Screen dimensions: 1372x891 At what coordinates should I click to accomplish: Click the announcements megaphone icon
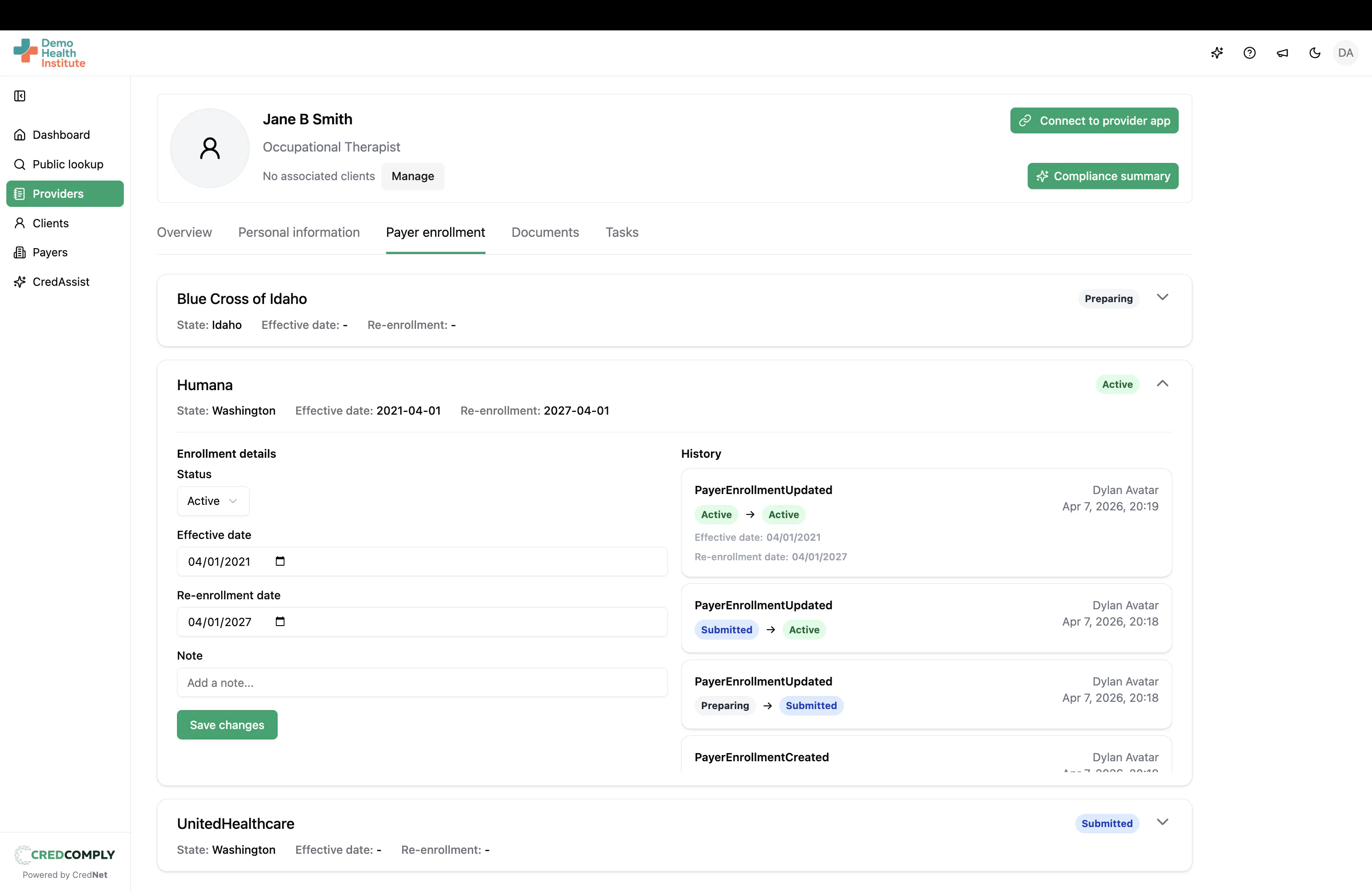1282,53
